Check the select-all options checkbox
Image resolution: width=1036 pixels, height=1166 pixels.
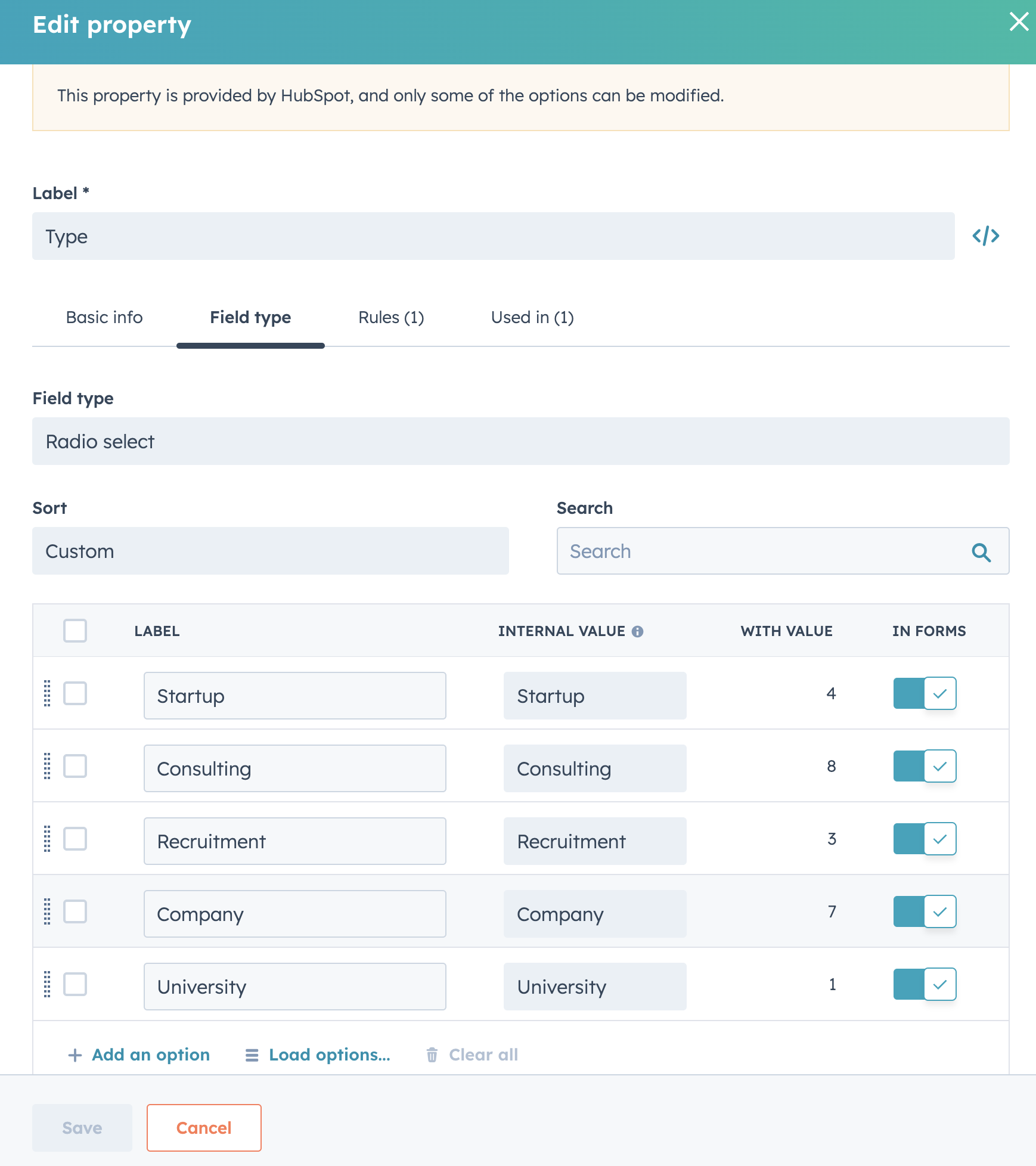tap(75, 631)
